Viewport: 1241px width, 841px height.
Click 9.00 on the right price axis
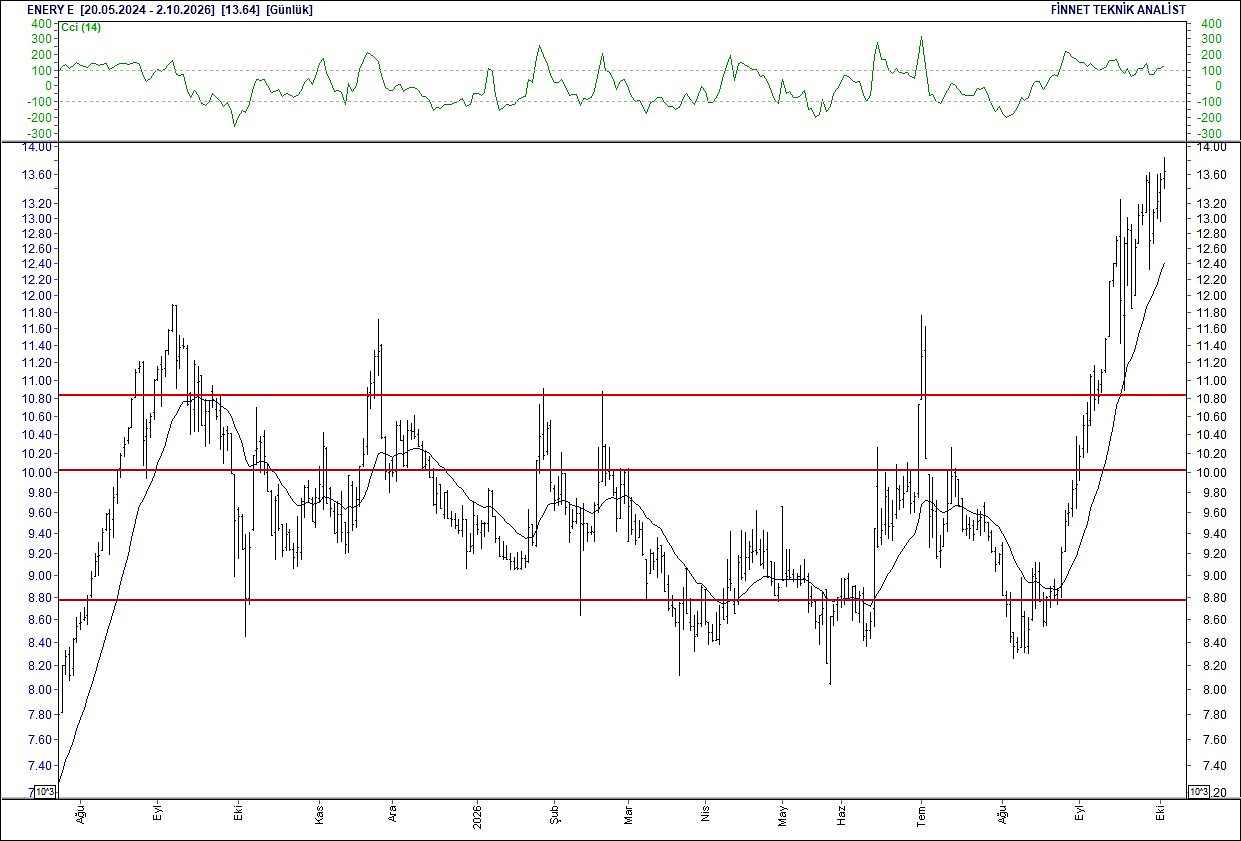[x=1213, y=576]
